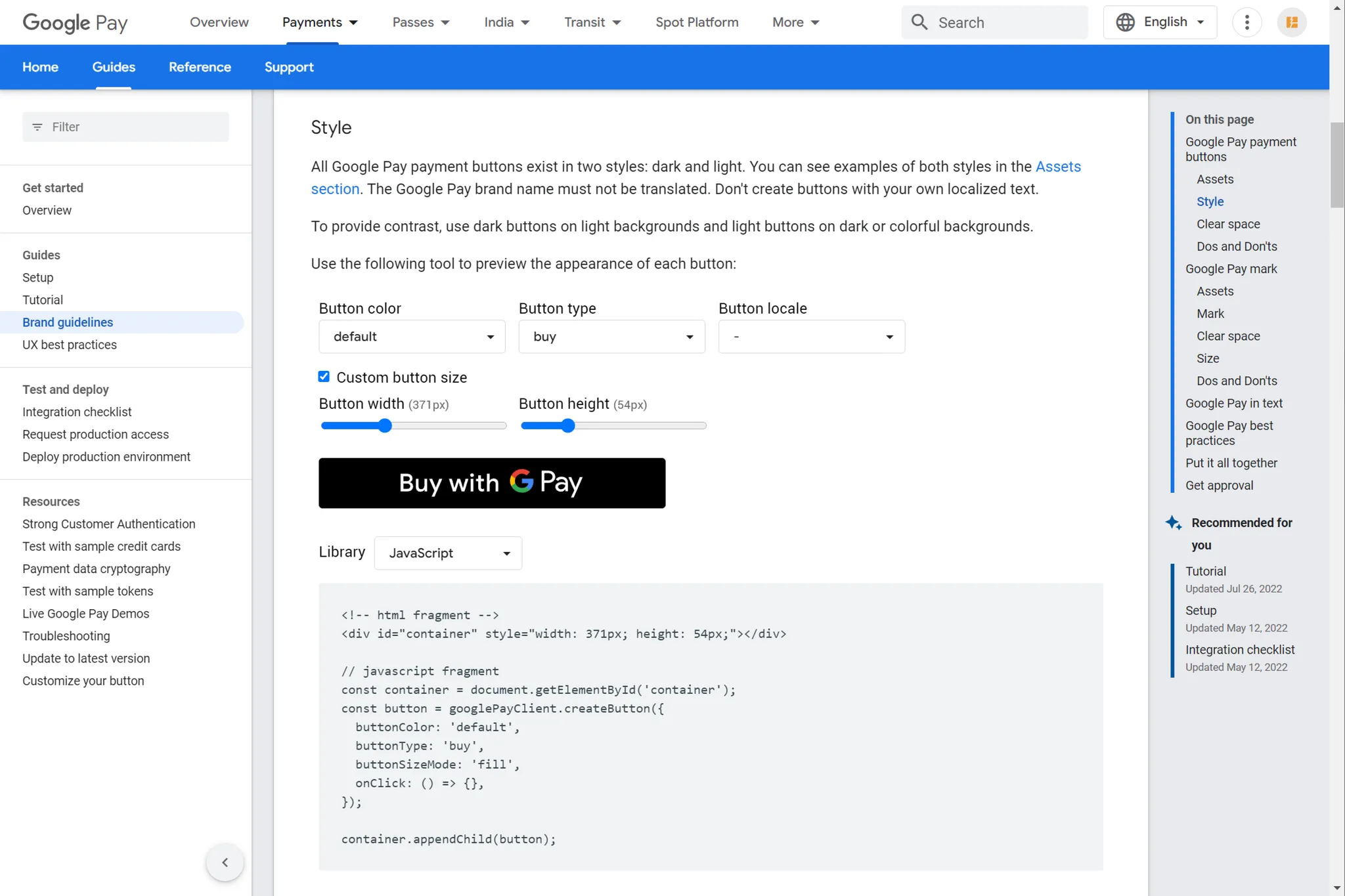
Task: Click the Buy with Google Pay button
Action: coord(491,482)
